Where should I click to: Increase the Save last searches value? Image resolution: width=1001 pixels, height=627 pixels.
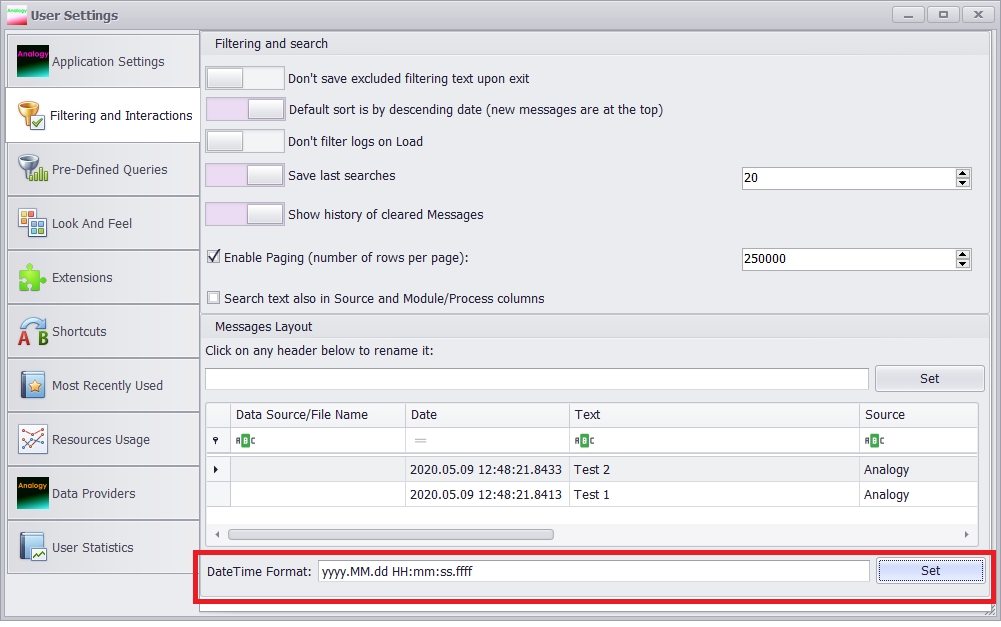point(963,172)
